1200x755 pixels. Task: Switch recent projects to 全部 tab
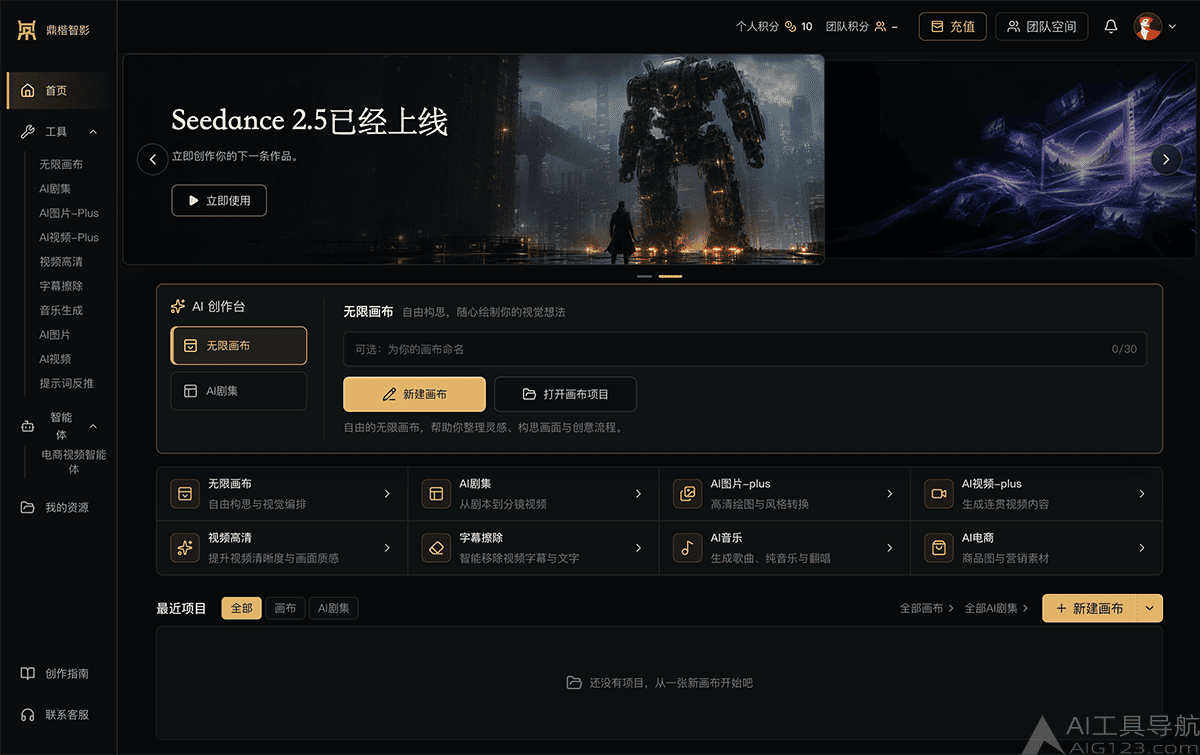coord(242,608)
